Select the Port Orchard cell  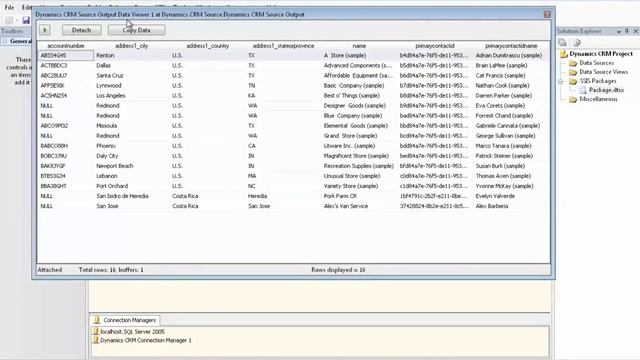click(131, 186)
